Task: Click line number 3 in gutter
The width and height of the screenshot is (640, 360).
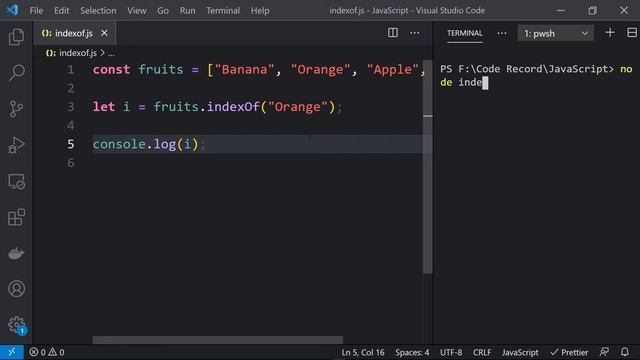Action: click(71, 107)
